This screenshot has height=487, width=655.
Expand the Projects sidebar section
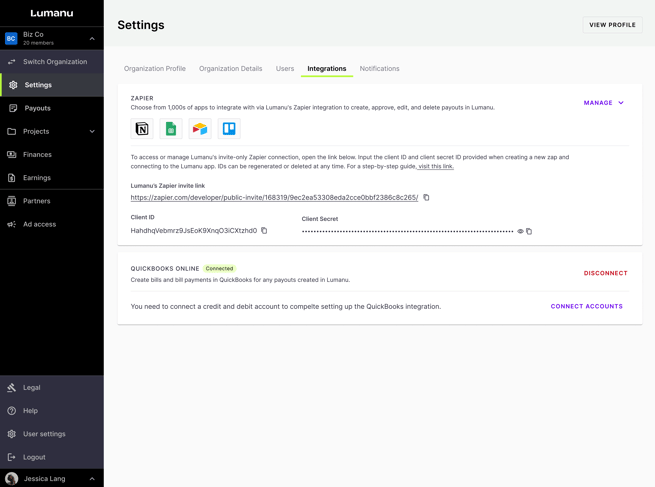(92, 131)
